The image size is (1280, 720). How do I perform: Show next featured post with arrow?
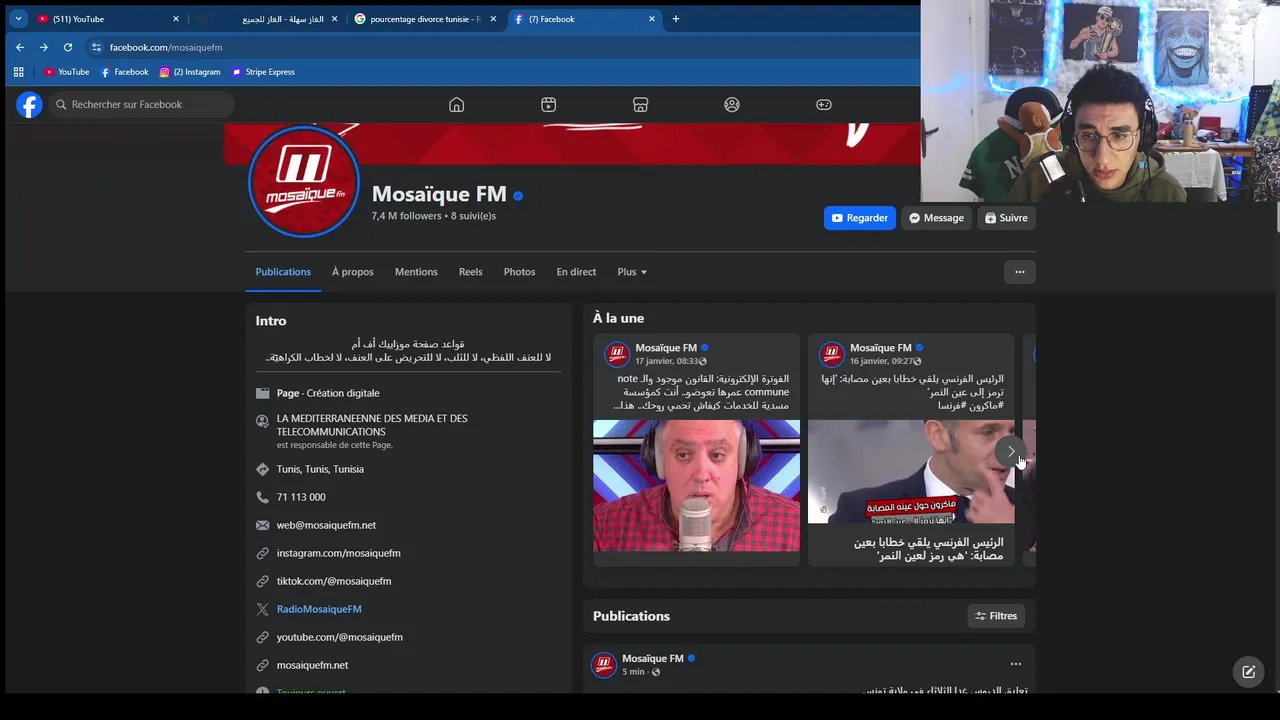point(1010,452)
